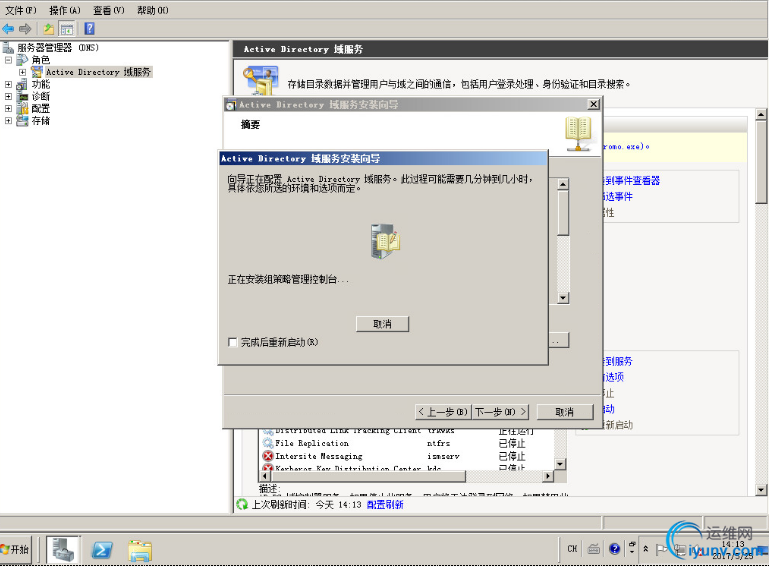Select the Intersite Messaging service row
This screenshot has height=567, width=769.
tap(407, 456)
